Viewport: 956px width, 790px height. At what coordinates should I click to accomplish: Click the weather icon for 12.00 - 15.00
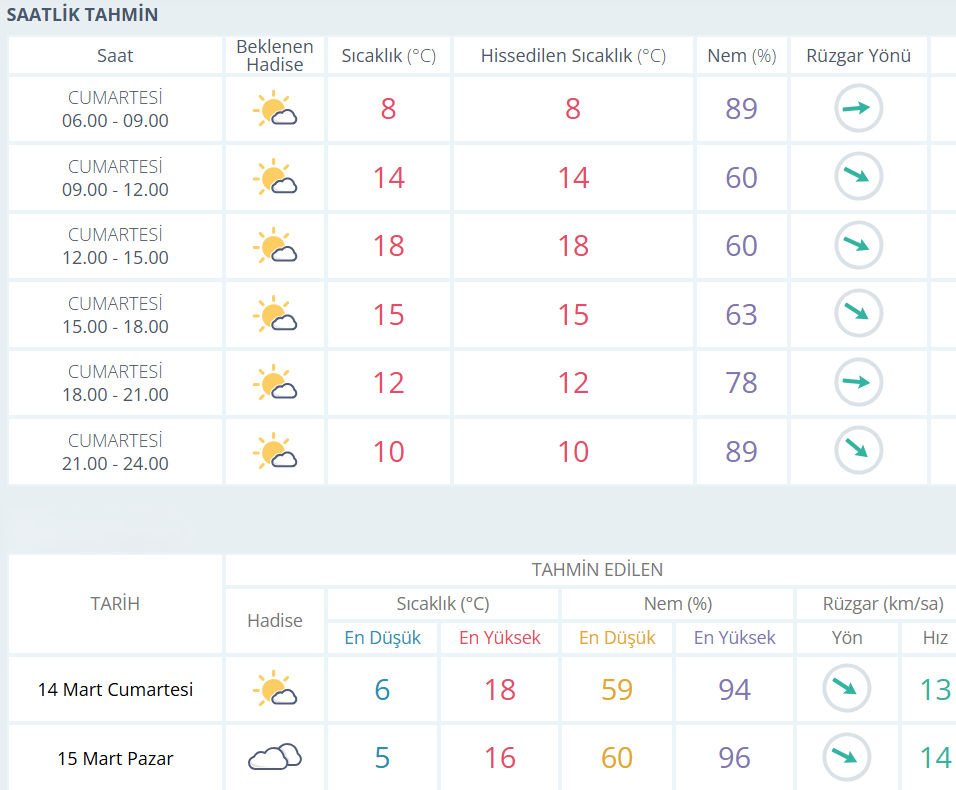coord(274,246)
